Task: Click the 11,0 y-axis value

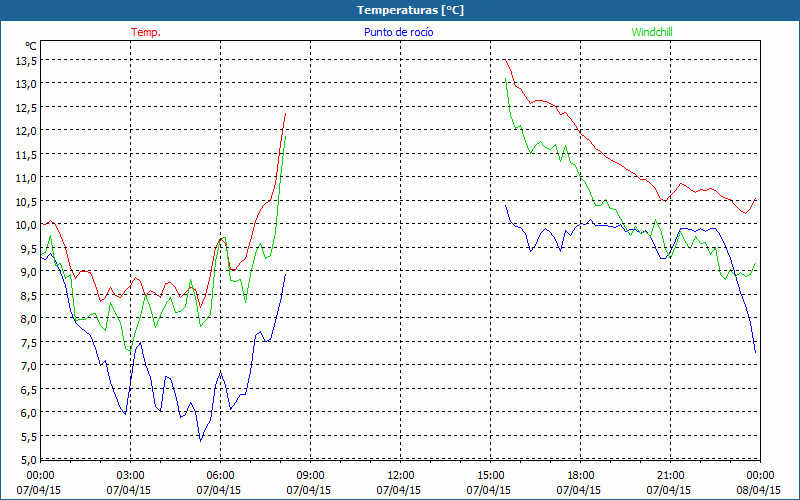Action: [x=27, y=179]
